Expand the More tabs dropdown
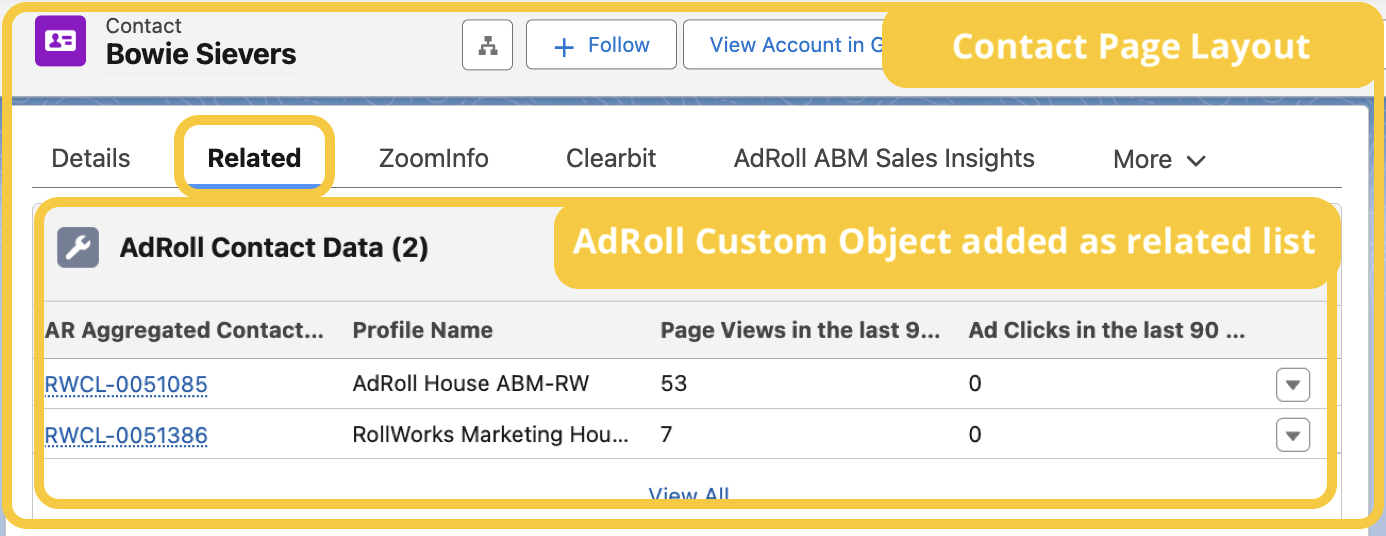Image resolution: width=1386 pixels, height=536 pixels. (1159, 159)
